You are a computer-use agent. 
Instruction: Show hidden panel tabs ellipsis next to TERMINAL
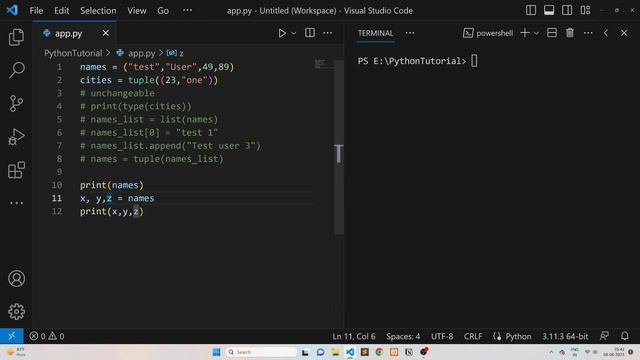click(410, 33)
